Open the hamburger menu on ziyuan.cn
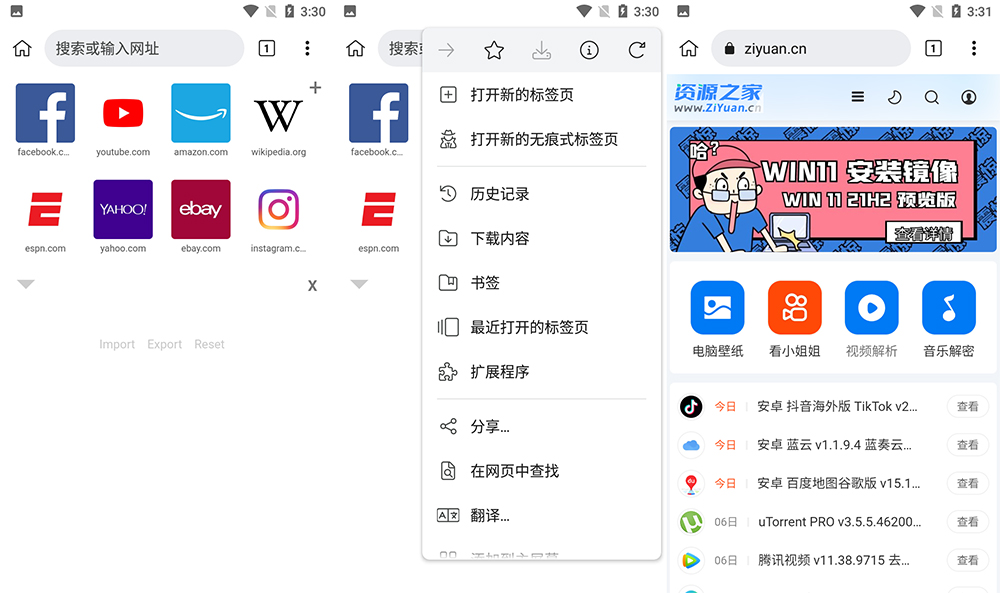The width and height of the screenshot is (1000, 593). pyautogui.click(x=857, y=97)
